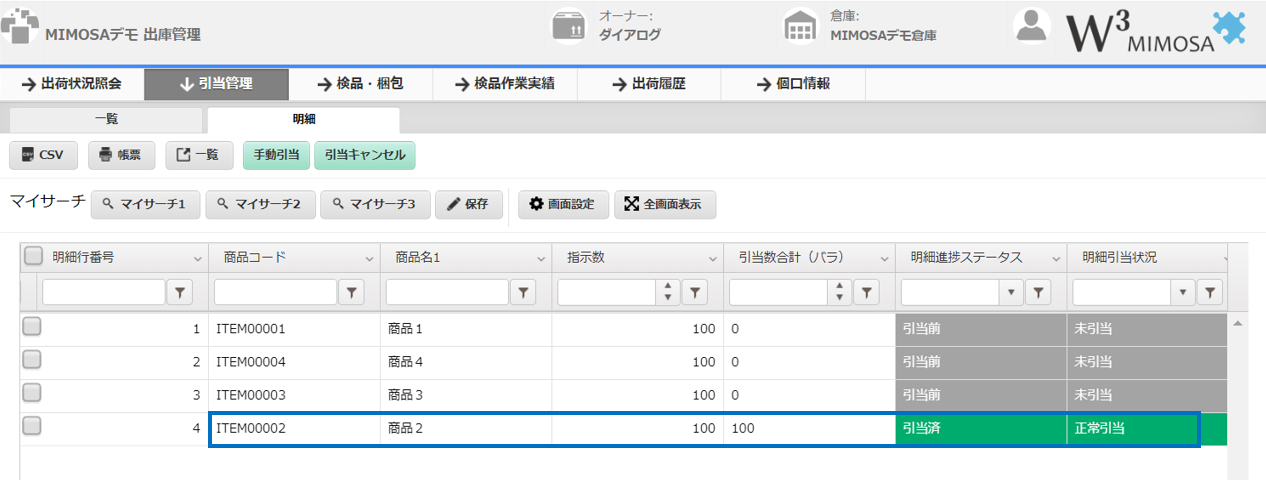Click filter funnel for 明細進捗ステータス column
This screenshot has height=480, width=1266.
pyautogui.click(x=1039, y=292)
